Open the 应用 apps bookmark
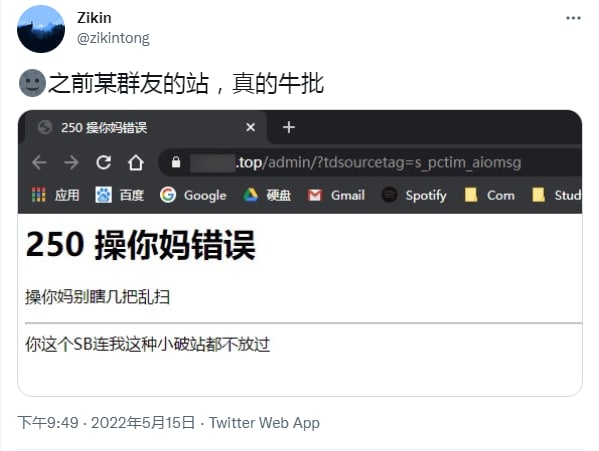599x451 pixels. pos(56,195)
